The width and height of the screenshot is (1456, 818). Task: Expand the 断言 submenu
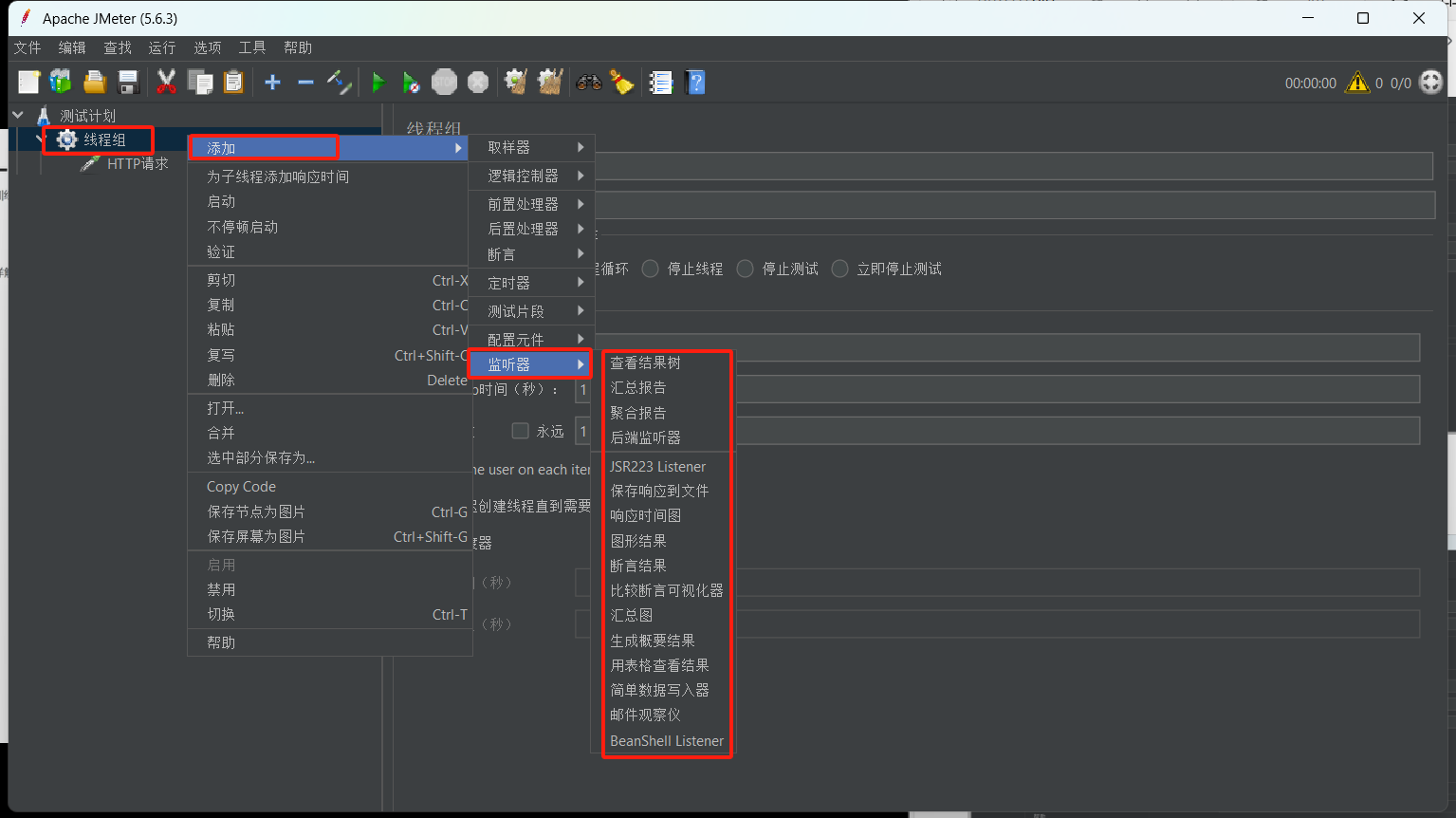click(531, 254)
